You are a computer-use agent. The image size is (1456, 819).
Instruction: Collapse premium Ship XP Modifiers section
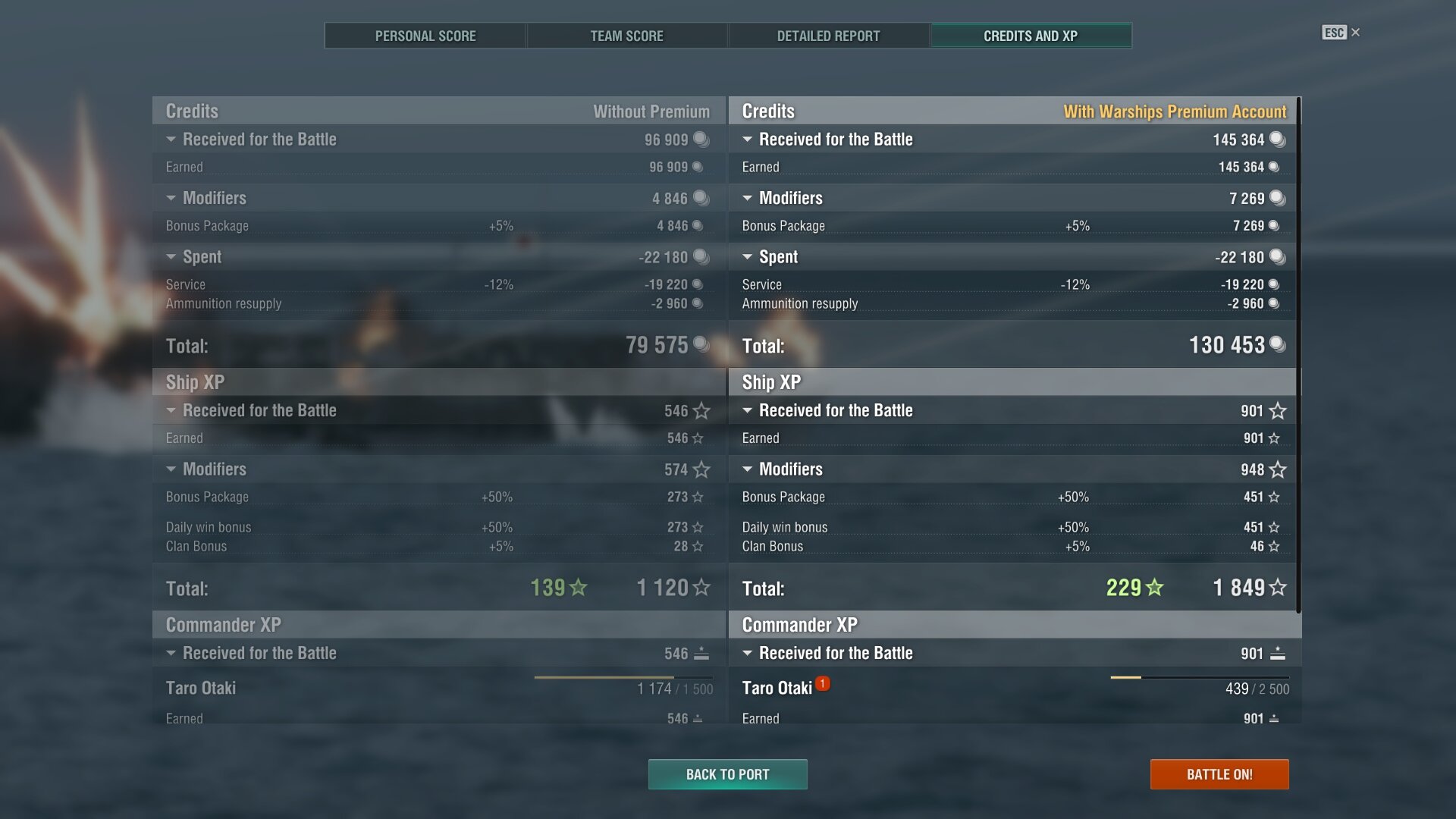pyautogui.click(x=748, y=469)
